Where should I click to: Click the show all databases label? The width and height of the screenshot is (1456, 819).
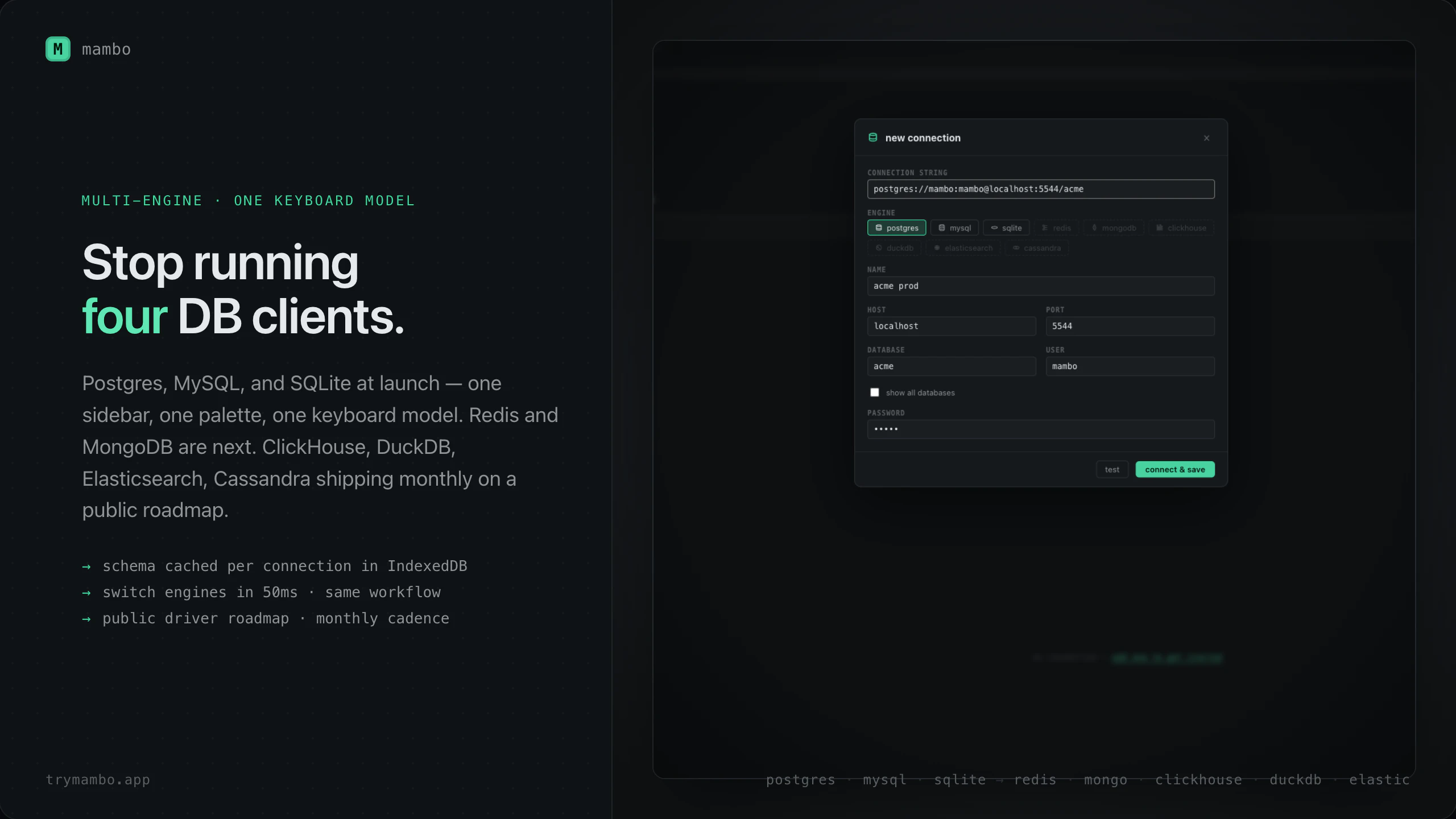point(920,392)
